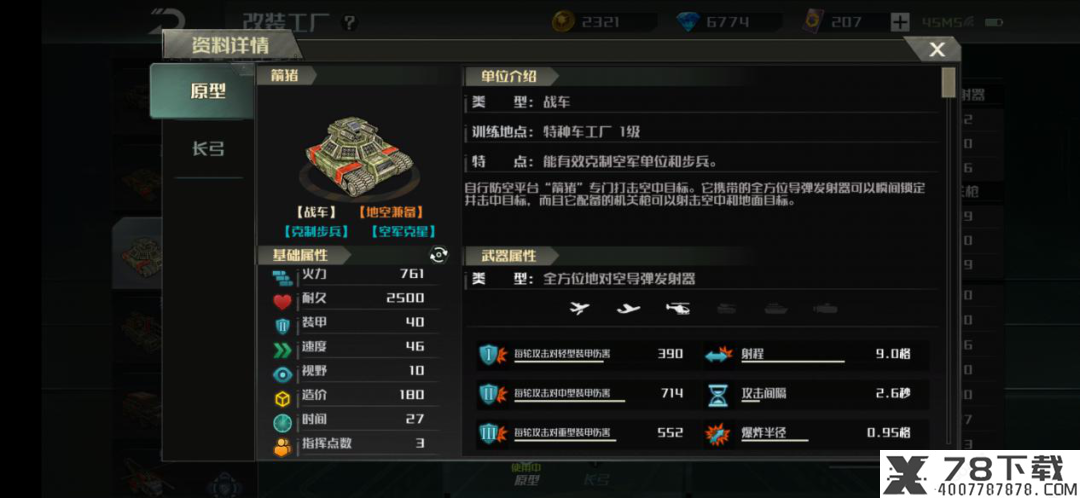
Task: Click the refresh icon next to 基础属性
Action: [439, 255]
